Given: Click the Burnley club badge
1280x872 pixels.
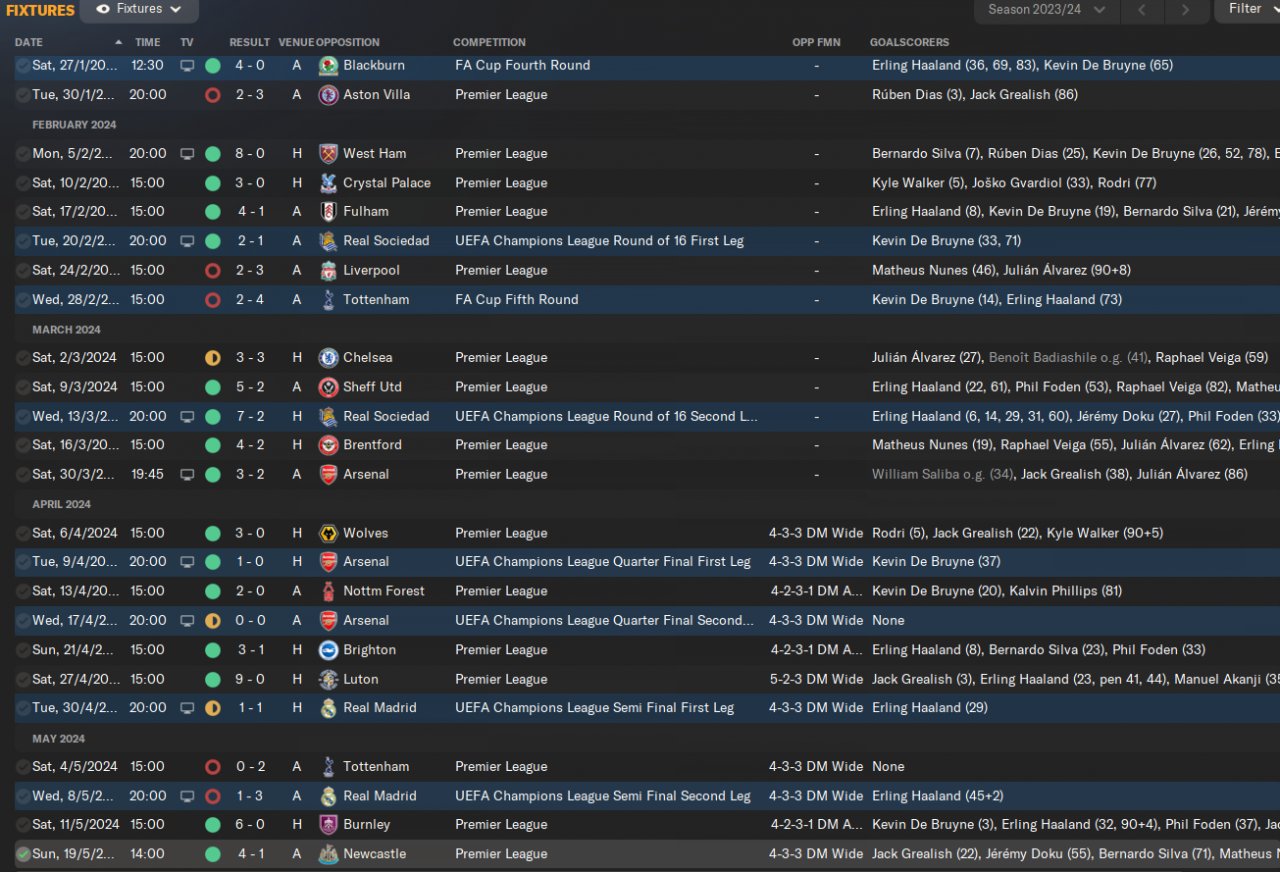Looking at the screenshot, I should click(x=328, y=825).
